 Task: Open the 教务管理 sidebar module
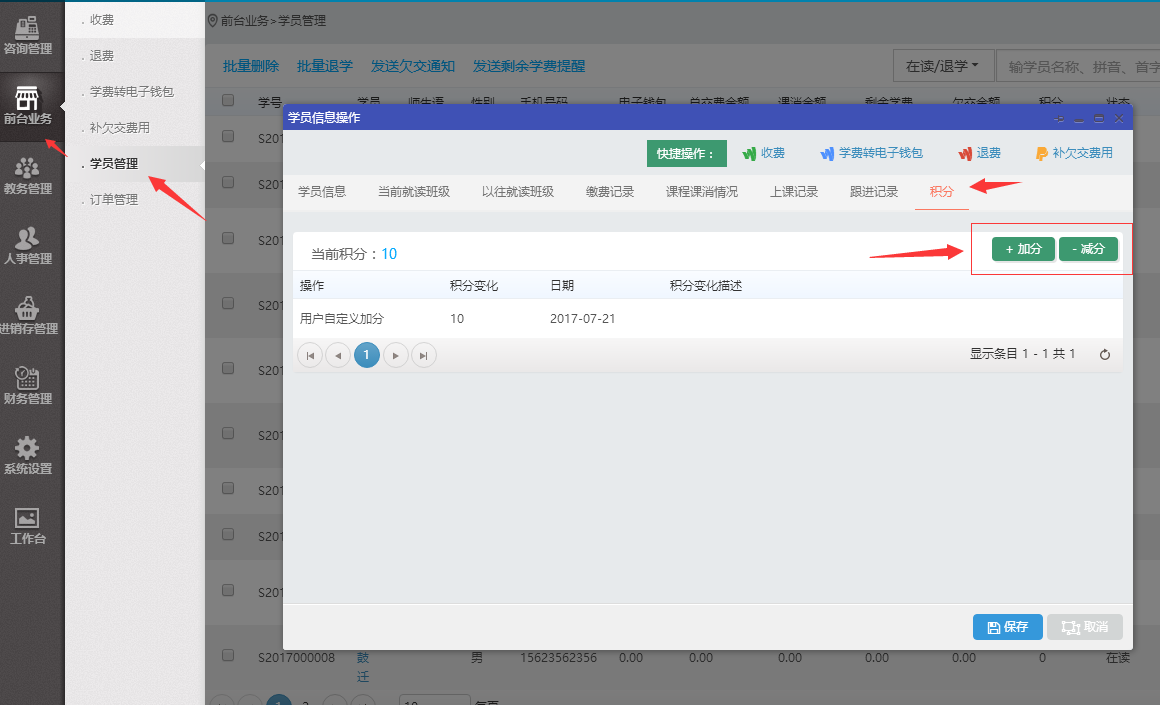pos(27,176)
